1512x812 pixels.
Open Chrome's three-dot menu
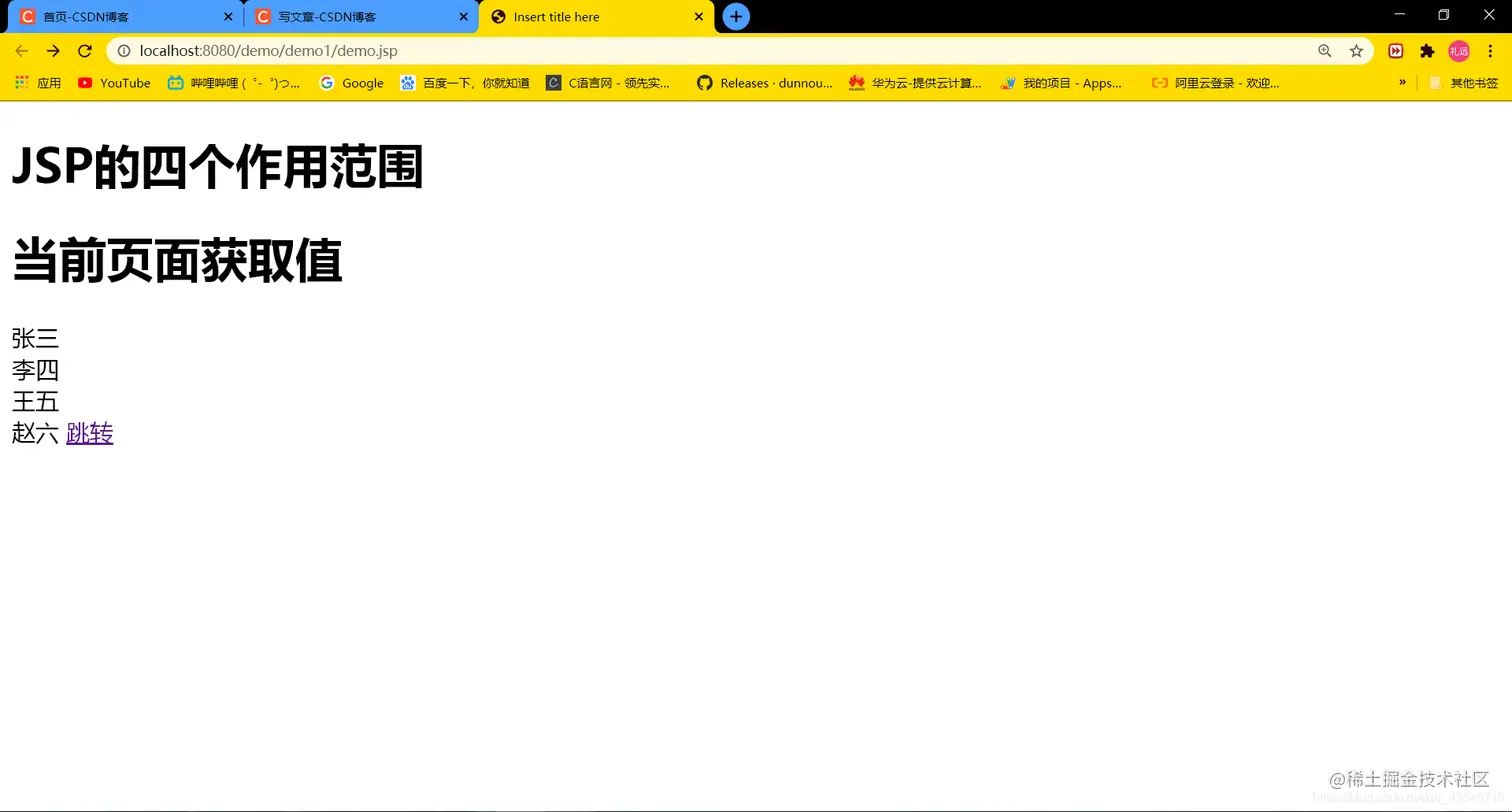1491,51
